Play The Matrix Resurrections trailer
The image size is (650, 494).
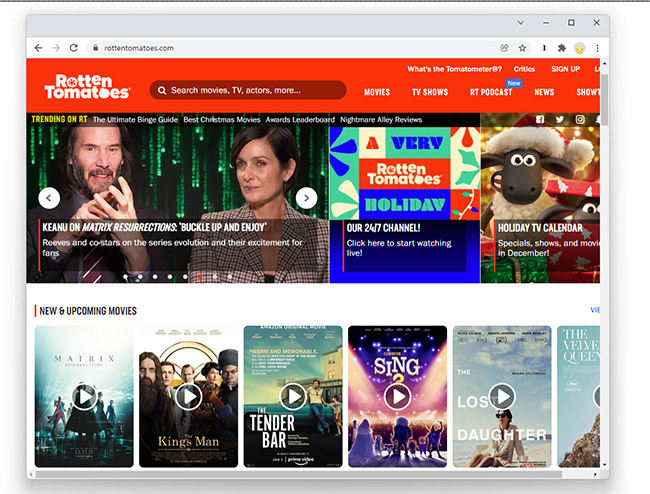85,397
